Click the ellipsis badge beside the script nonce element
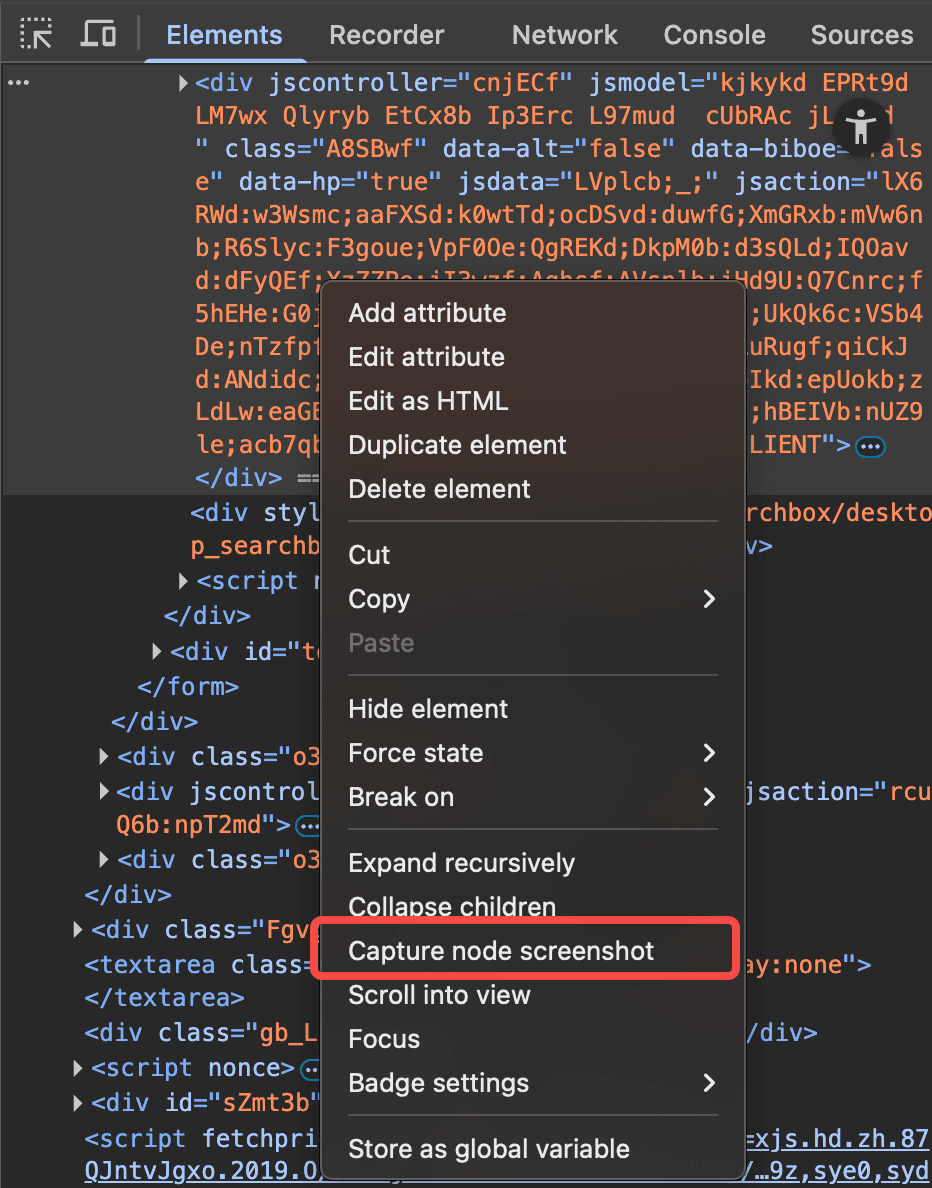This screenshot has height=1188, width=932. [310, 1068]
